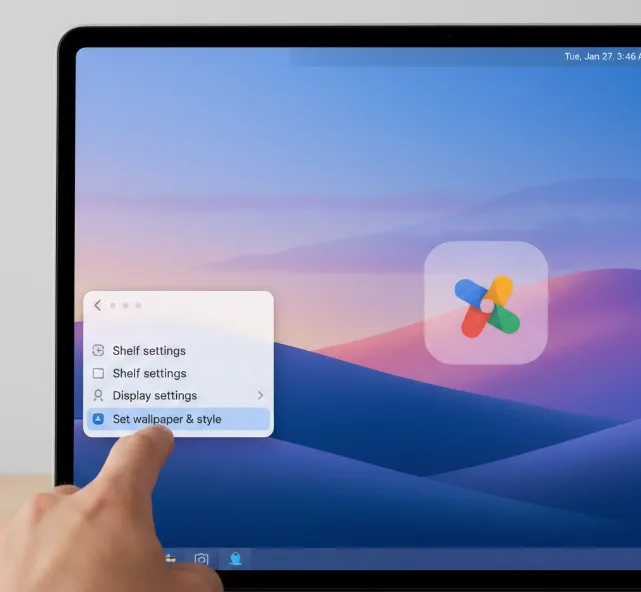
Task: Click the blue wallpaper icon in the menu
Action: [98, 419]
